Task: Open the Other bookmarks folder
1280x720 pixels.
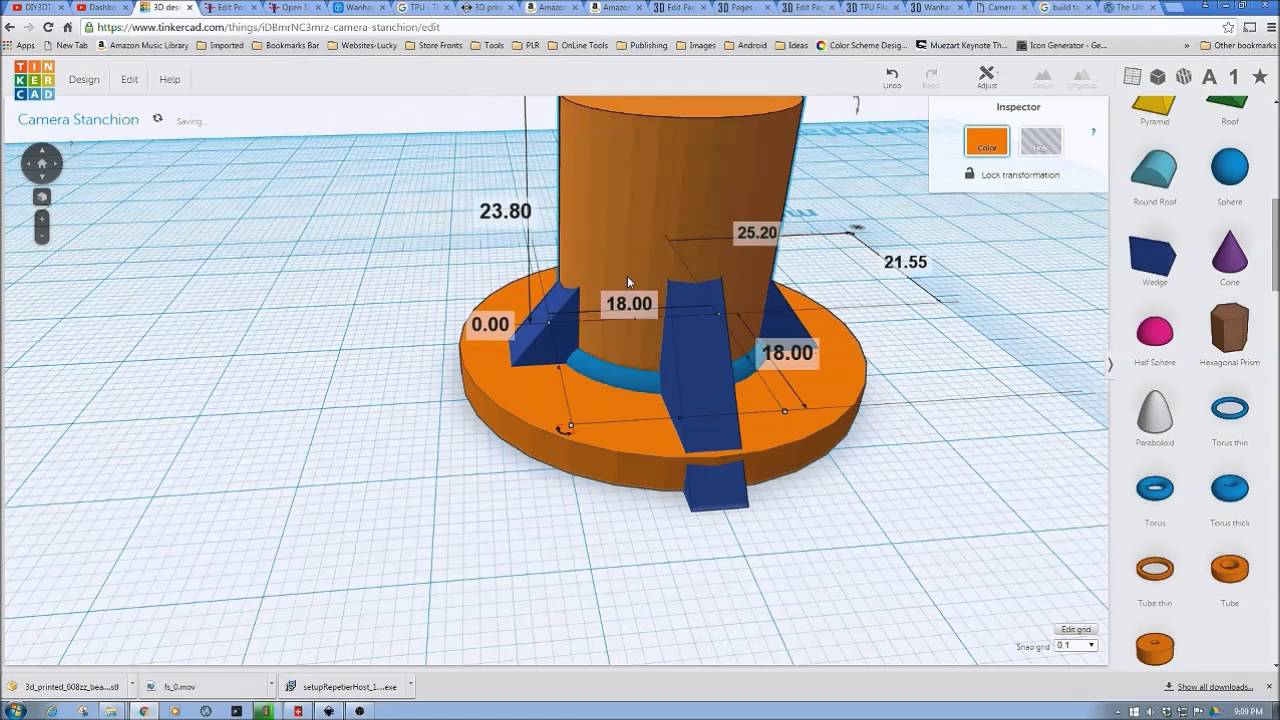Action: pyautogui.click(x=1238, y=45)
